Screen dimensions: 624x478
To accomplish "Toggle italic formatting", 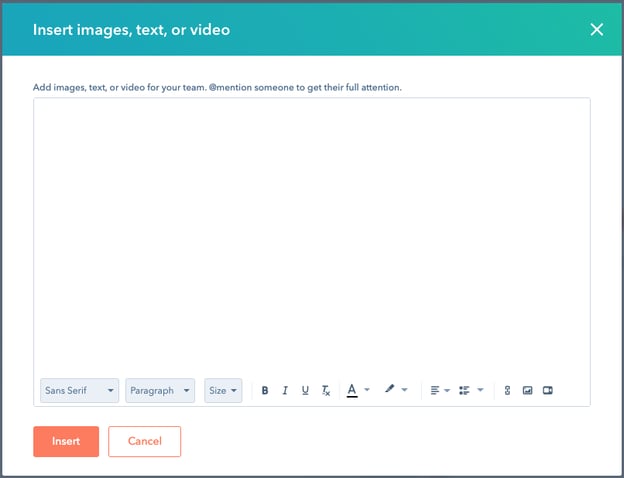I will [285, 390].
